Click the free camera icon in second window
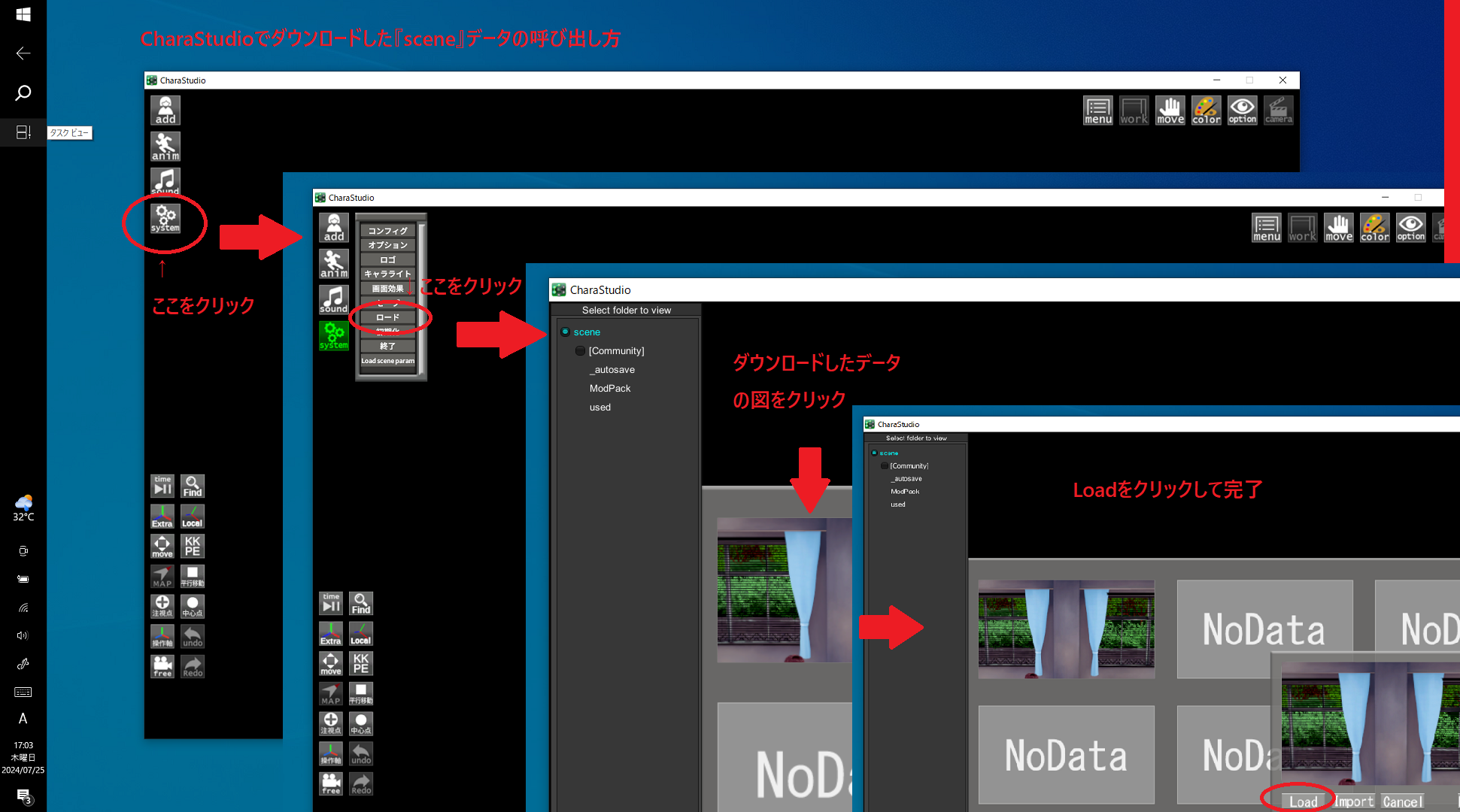 coord(331,783)
